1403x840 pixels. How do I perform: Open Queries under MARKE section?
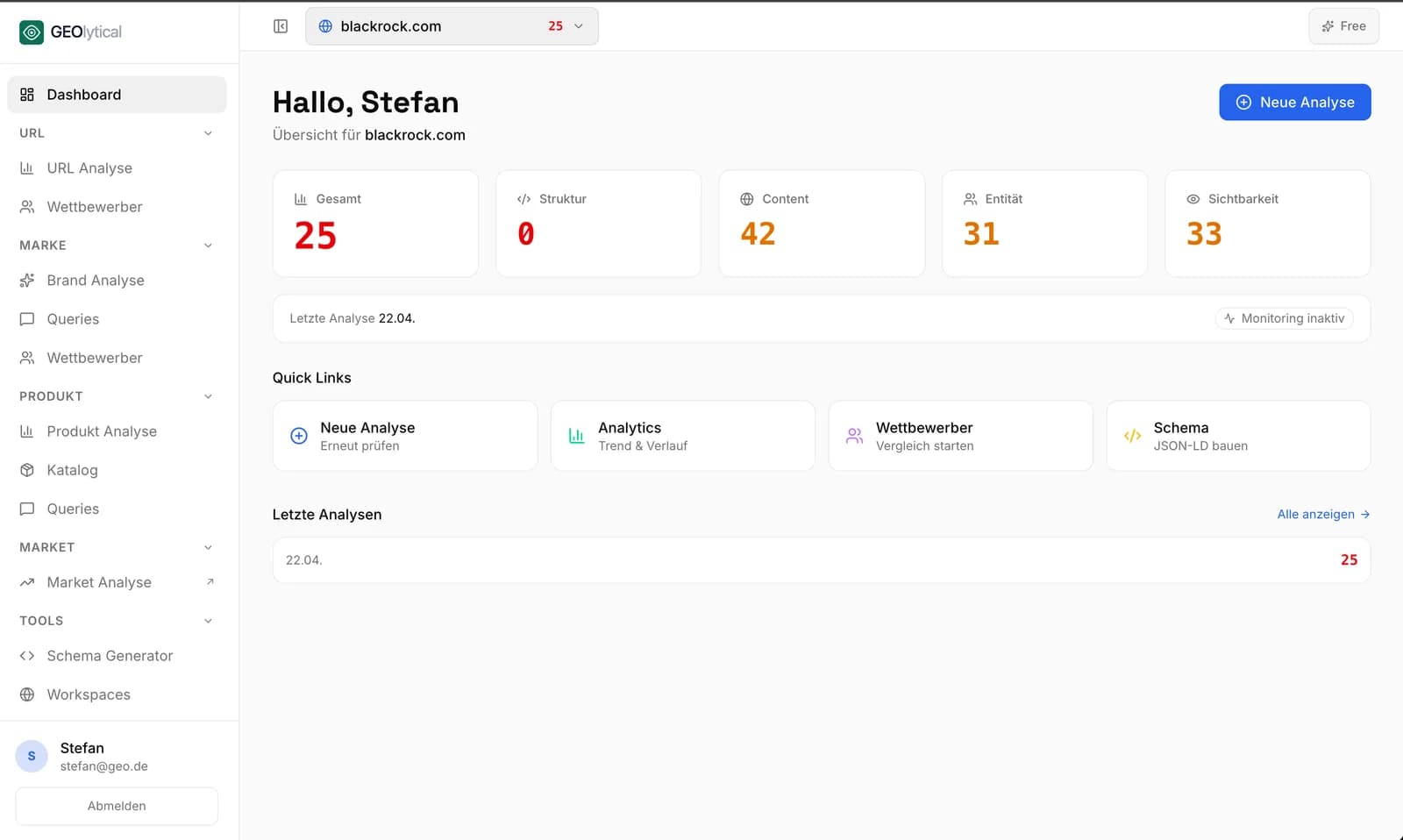point(117,319)
